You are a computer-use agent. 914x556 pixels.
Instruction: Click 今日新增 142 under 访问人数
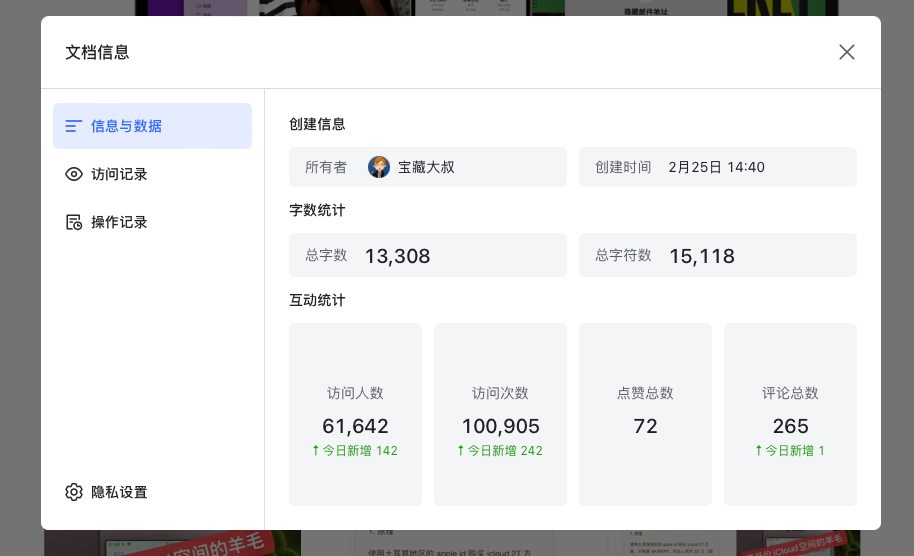[355, 451]
